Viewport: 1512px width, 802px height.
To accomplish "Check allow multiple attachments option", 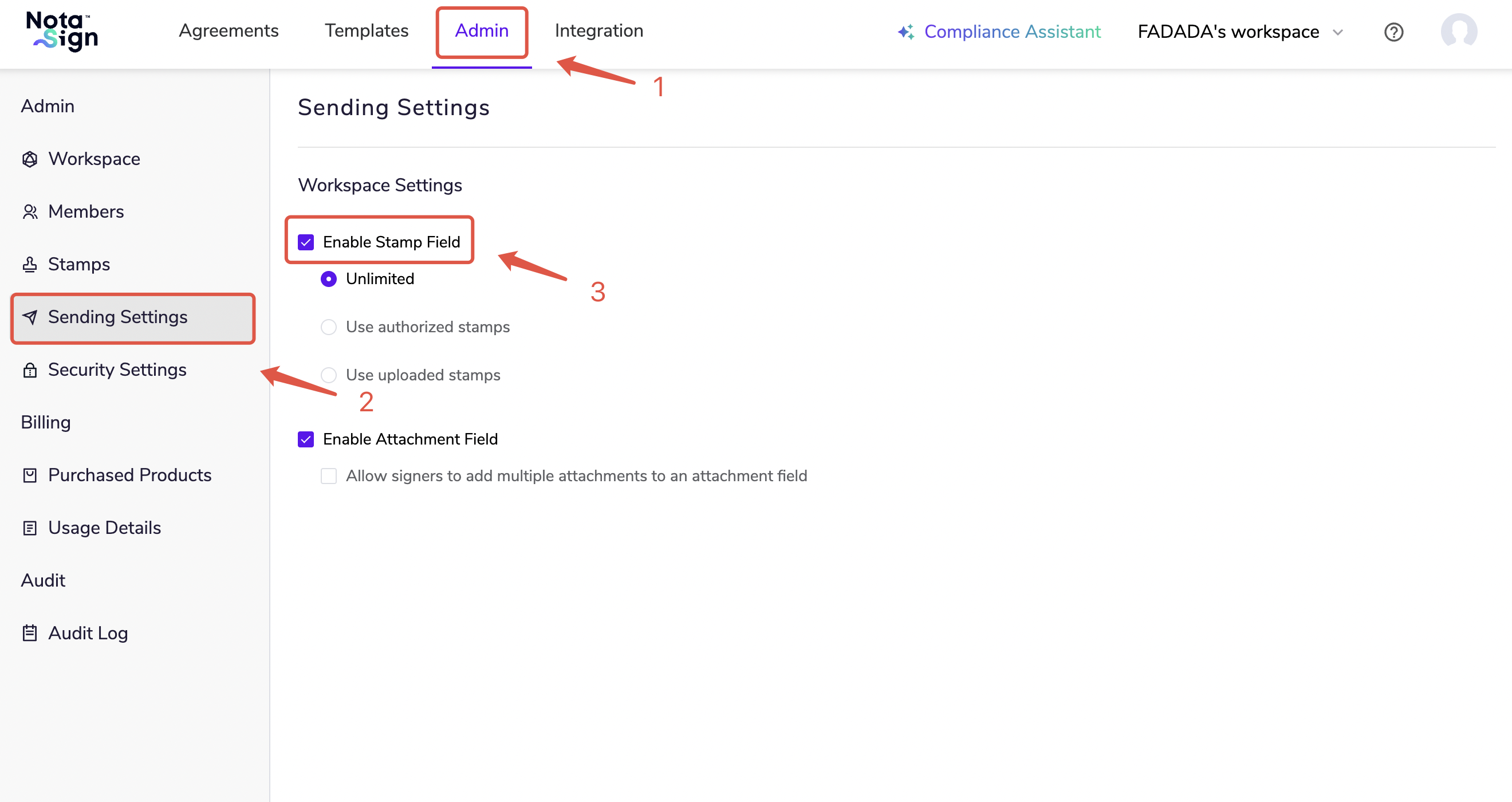I will point(329,476).
